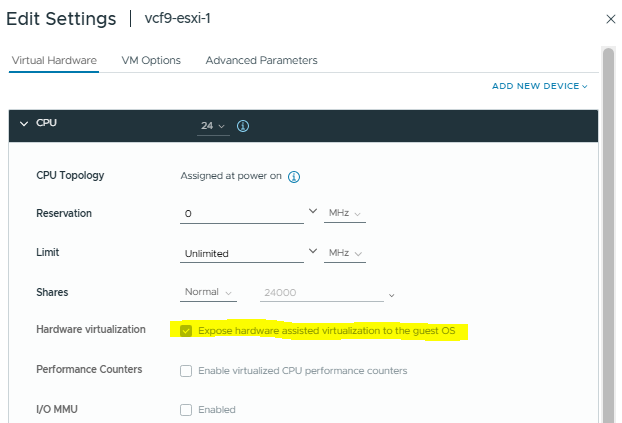Click the Reservation input field
Viewport: 622px width, 423px height.
coord(240,214)
